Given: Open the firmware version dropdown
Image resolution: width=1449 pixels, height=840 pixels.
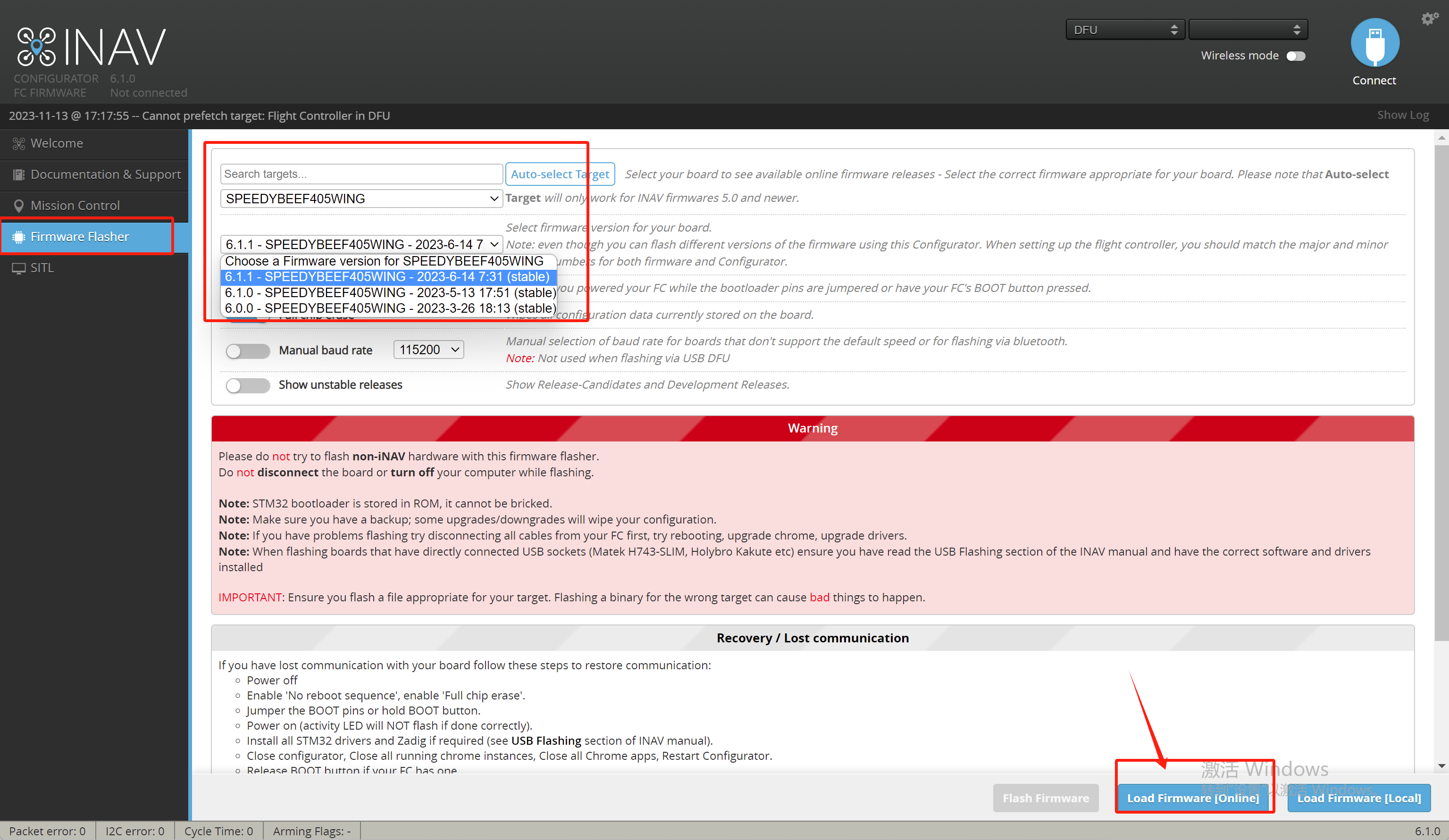Looking at the screenshot, I should coord(362,244).
